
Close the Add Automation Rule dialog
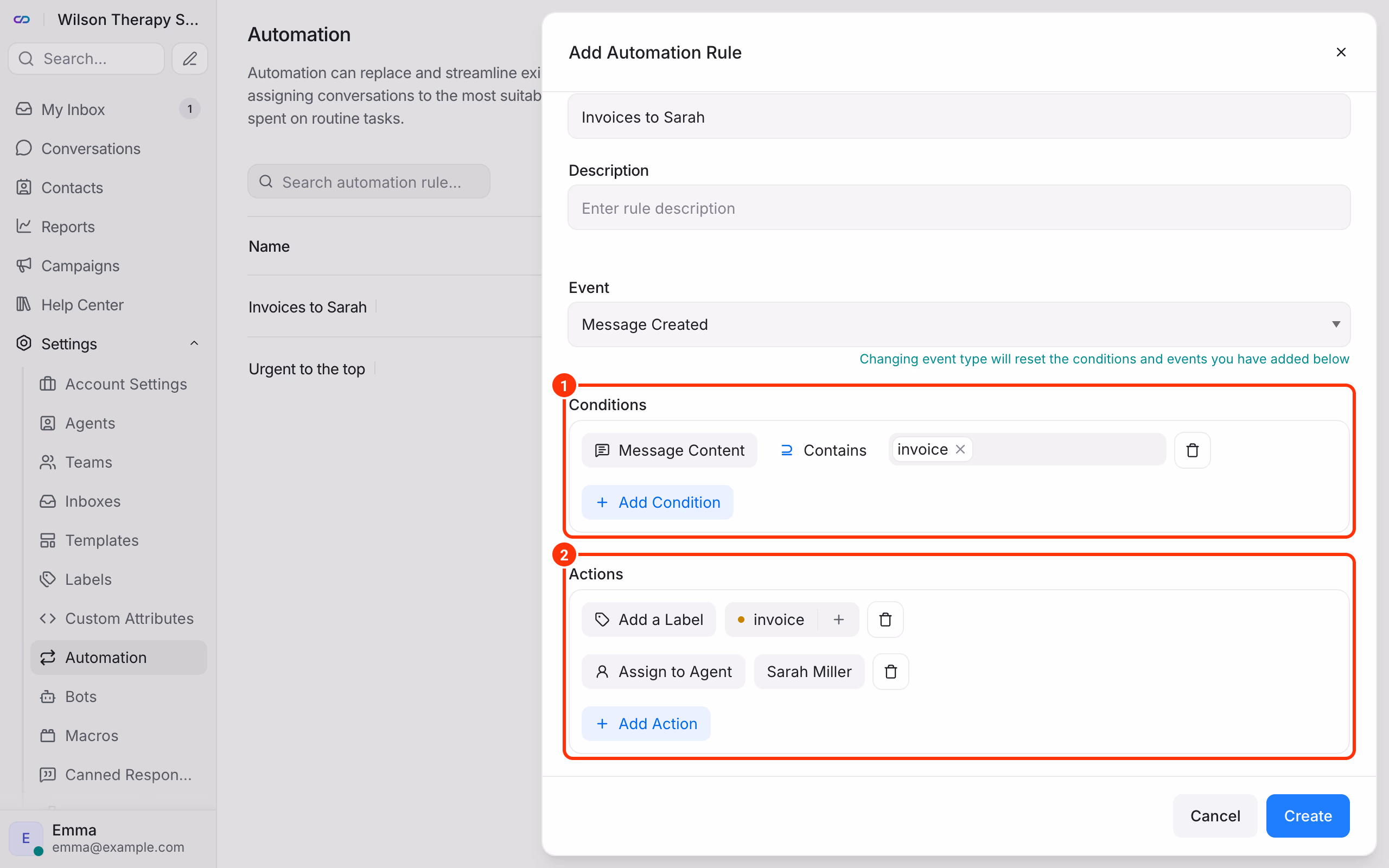click(1341, 52)
